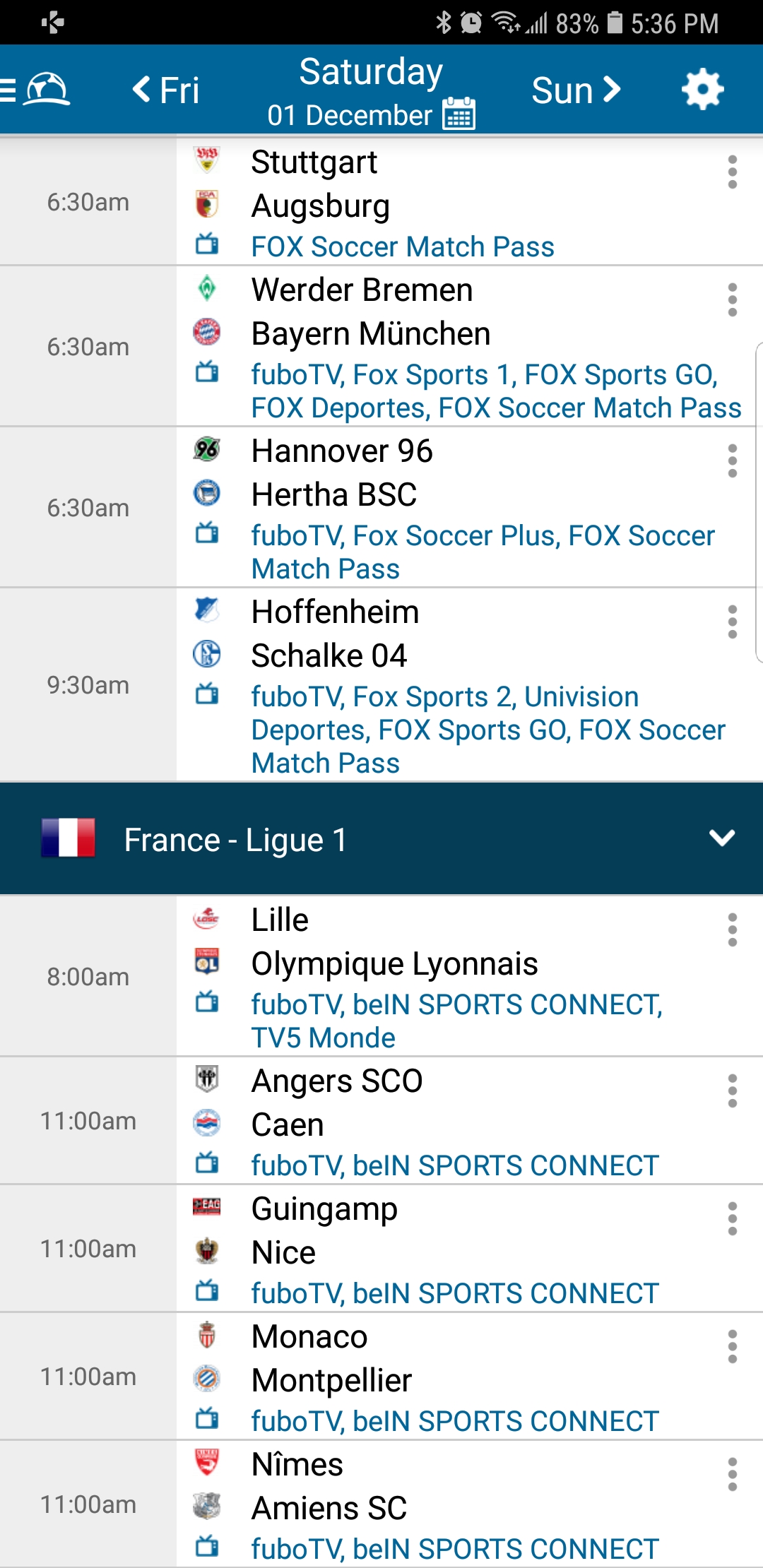Open options for Stuttgart vs Augsburg match
This screenshot has width=763, height=1568.
tap(732, 172)
